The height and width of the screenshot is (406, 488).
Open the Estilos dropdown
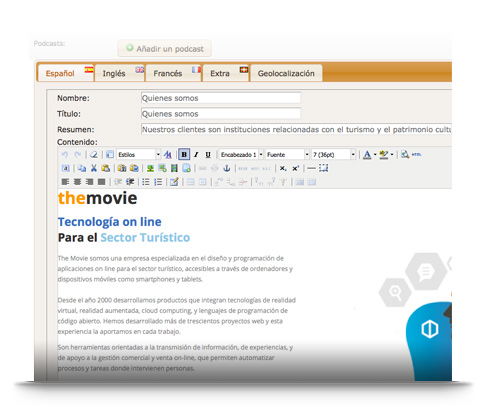point(139,155)
